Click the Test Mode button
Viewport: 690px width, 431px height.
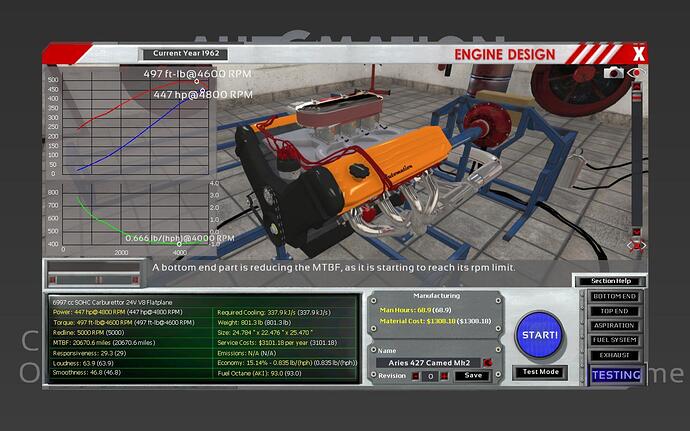click(x=542, y=372)
